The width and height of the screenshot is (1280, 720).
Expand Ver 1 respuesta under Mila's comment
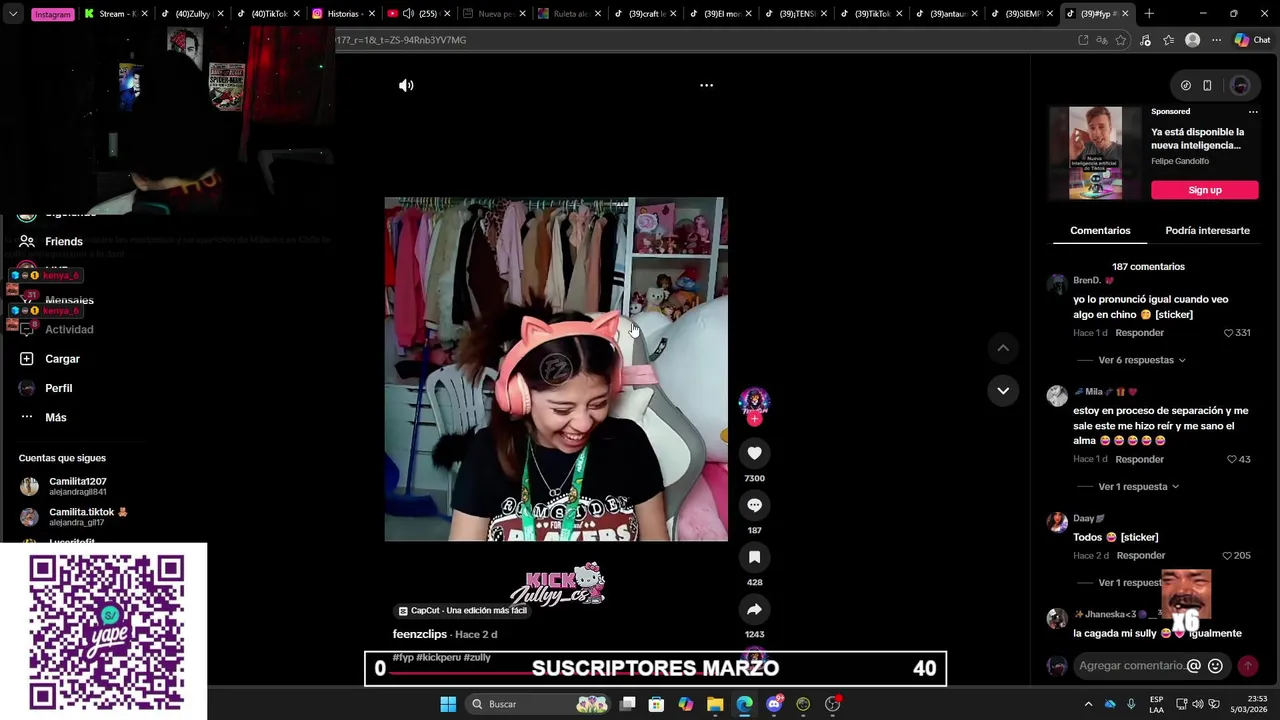click(x=1138, y=487)
